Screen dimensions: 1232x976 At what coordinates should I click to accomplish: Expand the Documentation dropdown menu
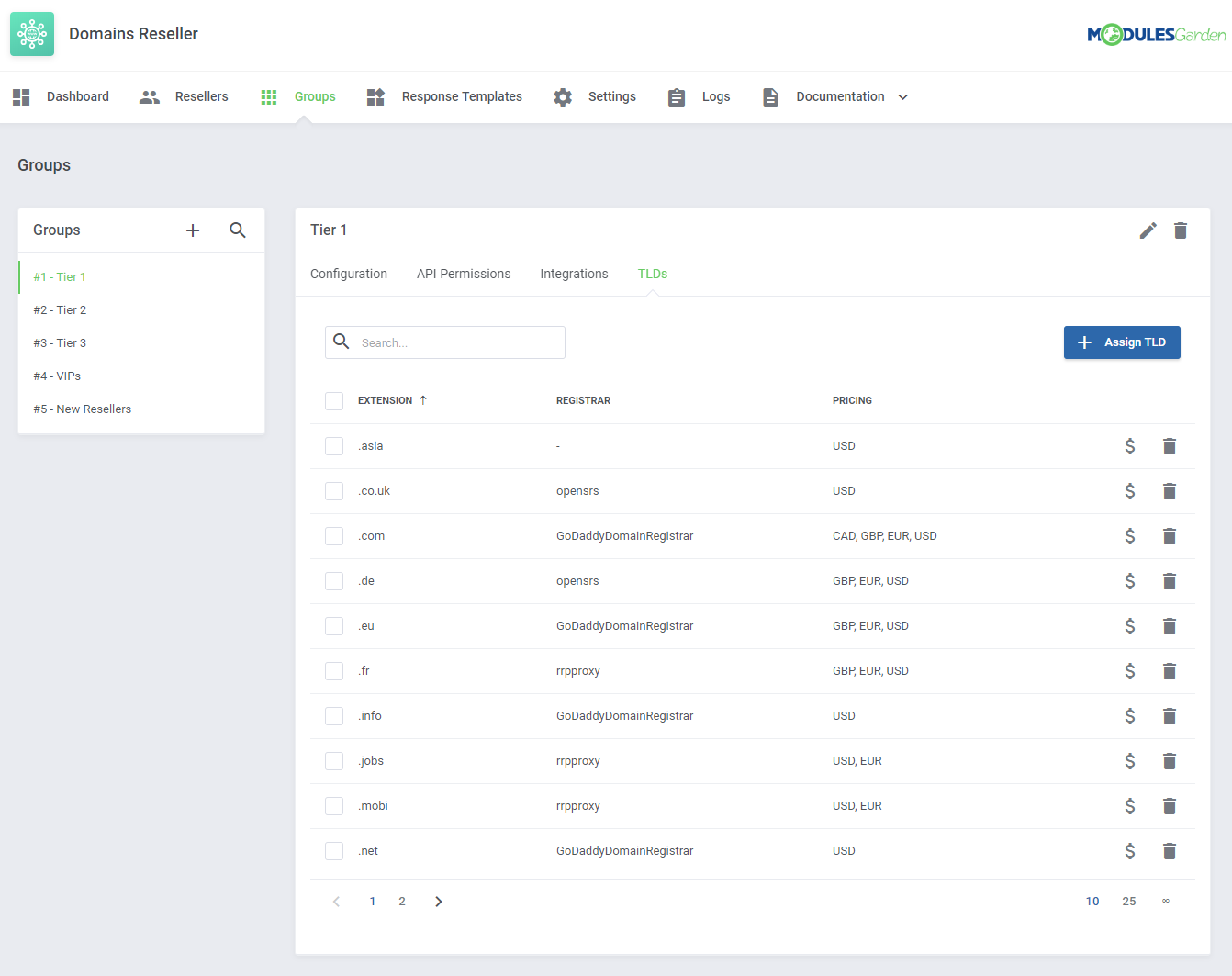point(903,96)
